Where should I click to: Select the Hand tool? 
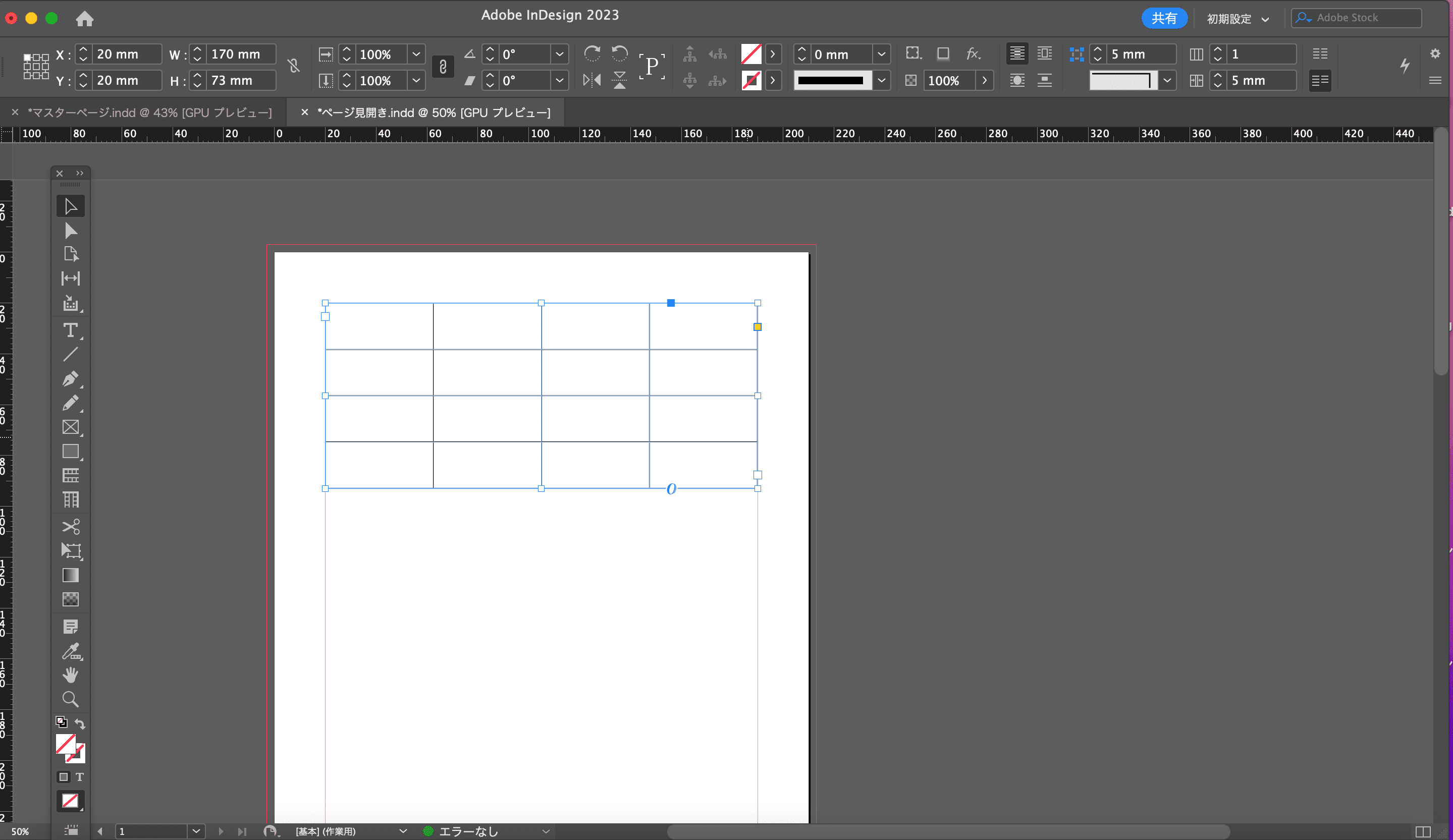70,675
